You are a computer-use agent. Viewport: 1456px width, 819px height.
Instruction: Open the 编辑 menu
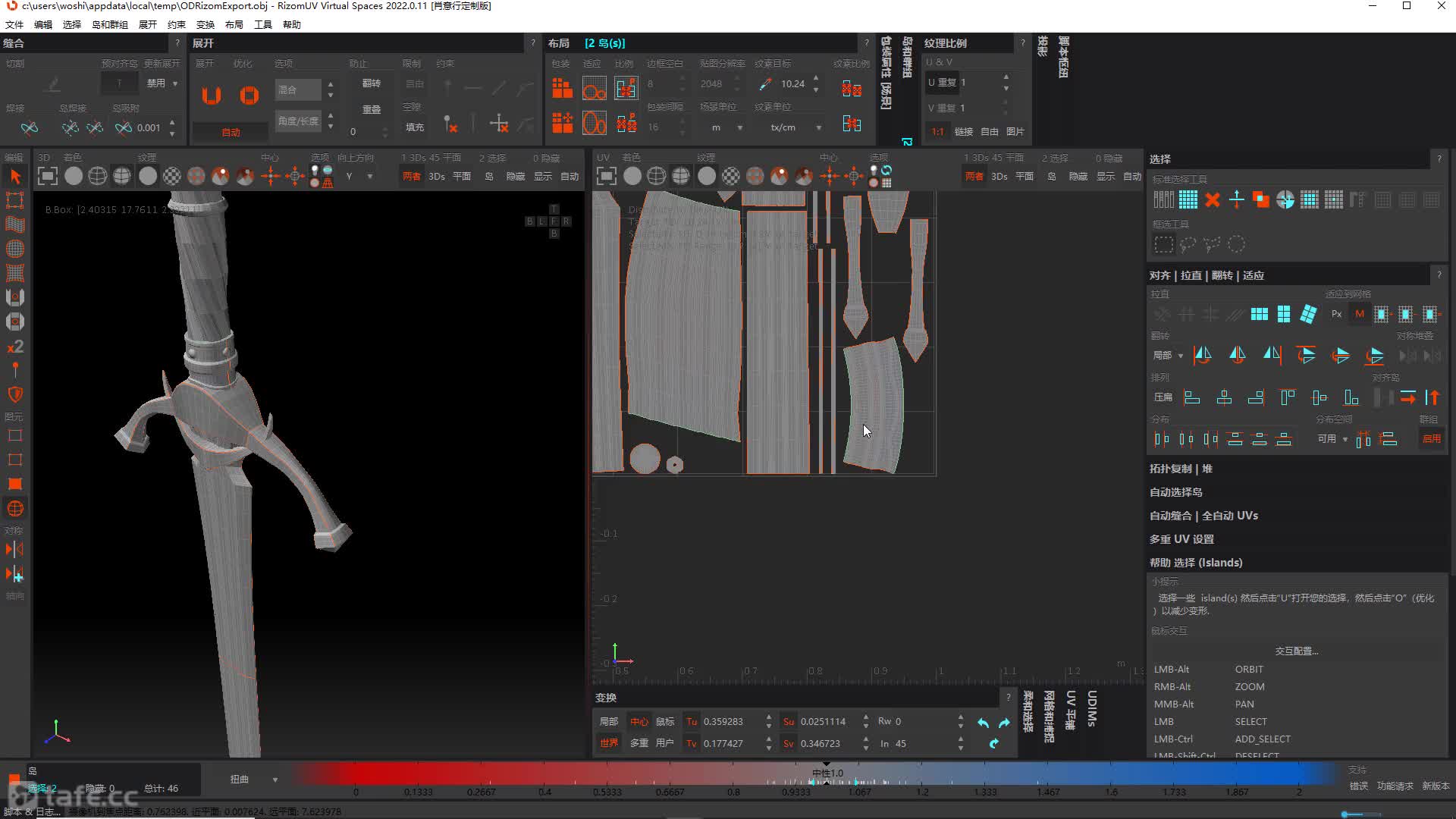[x=43, y=25]
